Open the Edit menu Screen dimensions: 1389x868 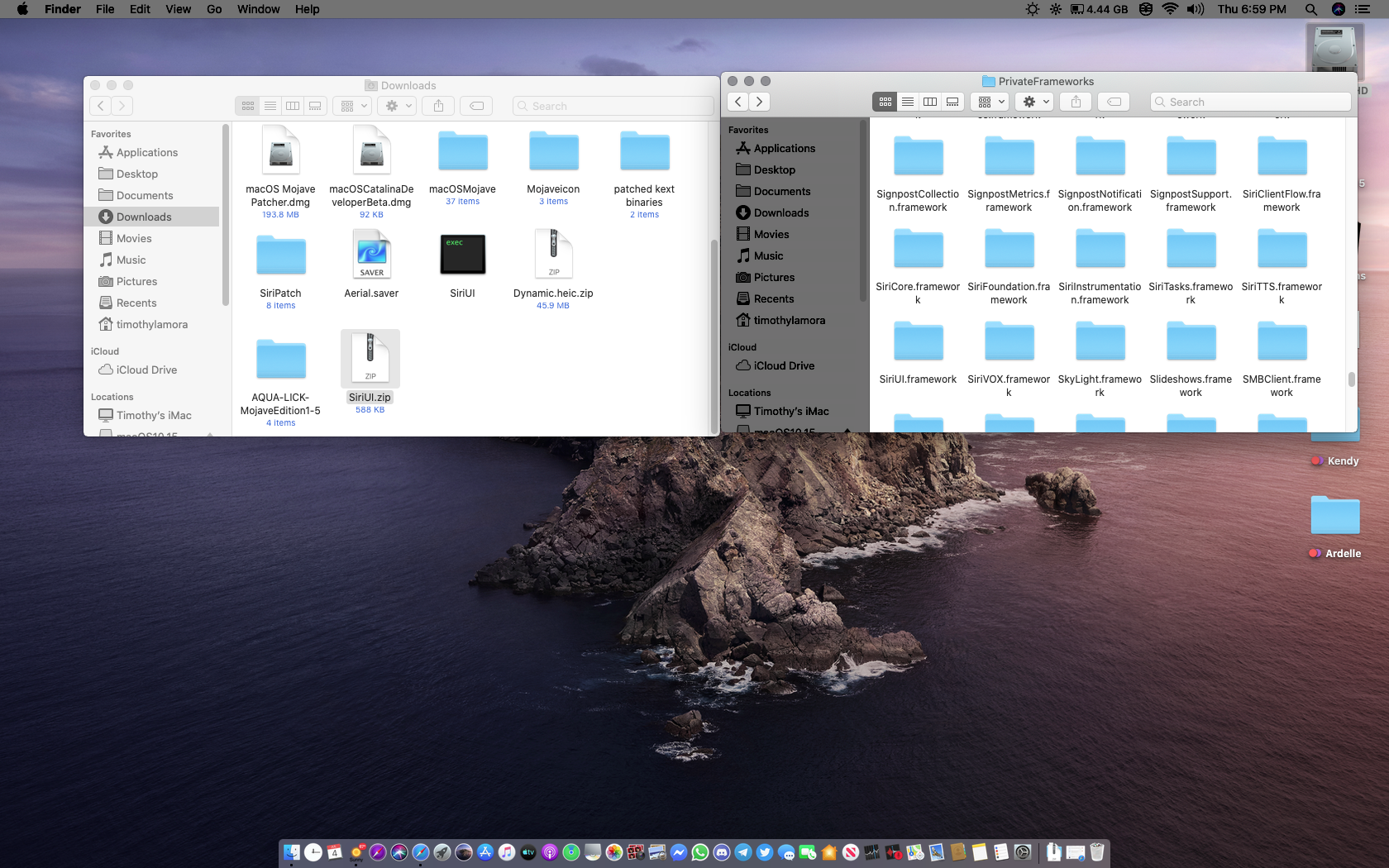(x=141, y=9)
